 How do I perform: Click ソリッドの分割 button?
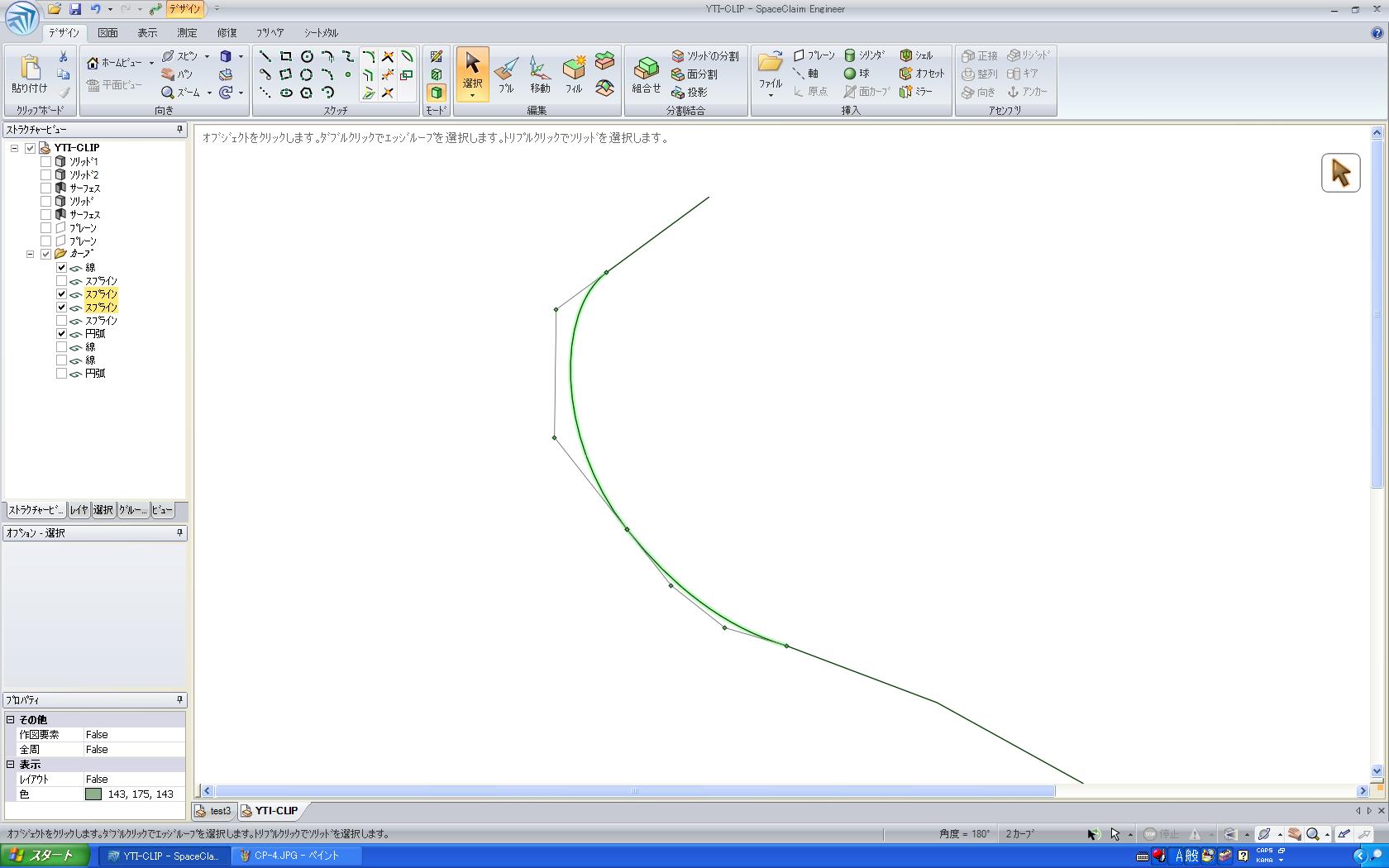705,55
